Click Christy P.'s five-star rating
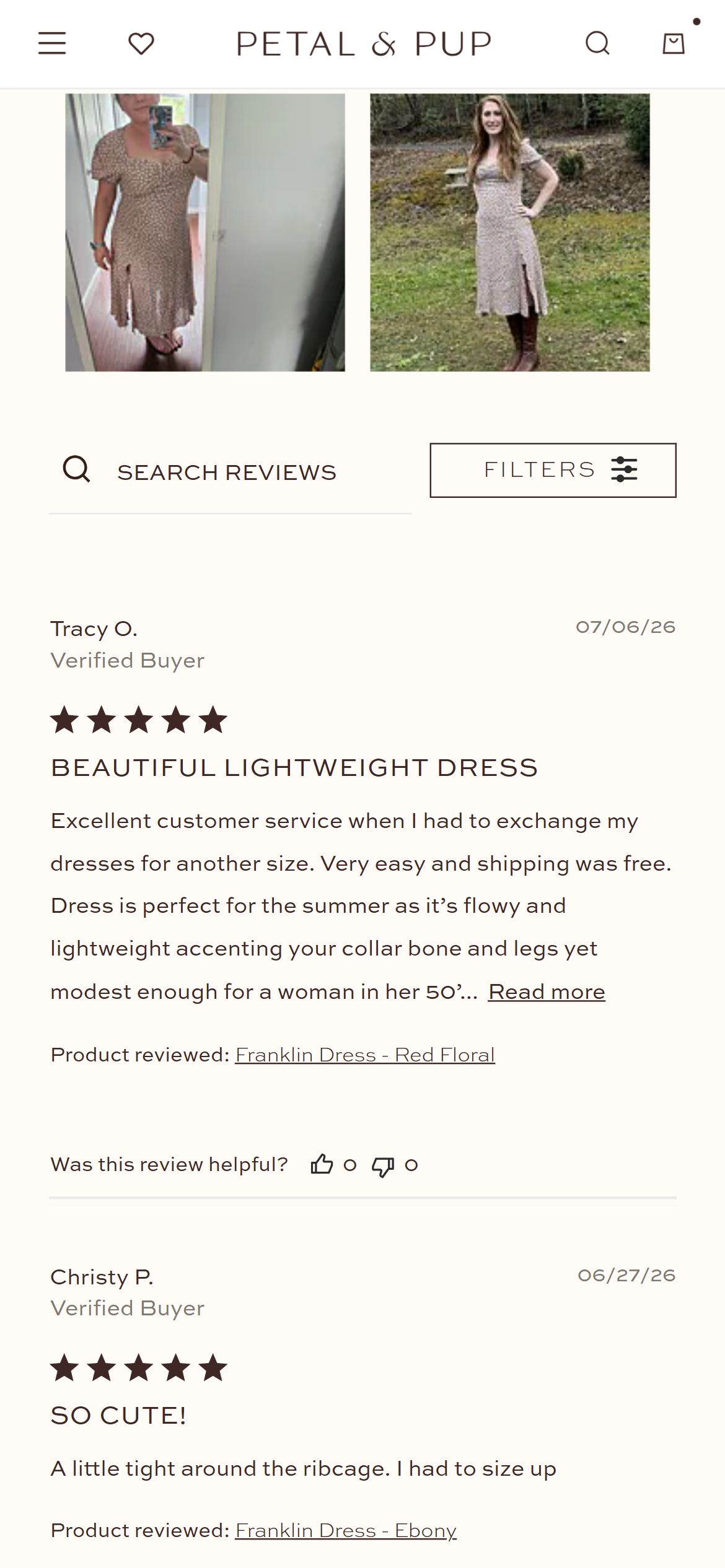Image resolution: width=725 pixels, height=1568 pixels. pos(139,1368)
